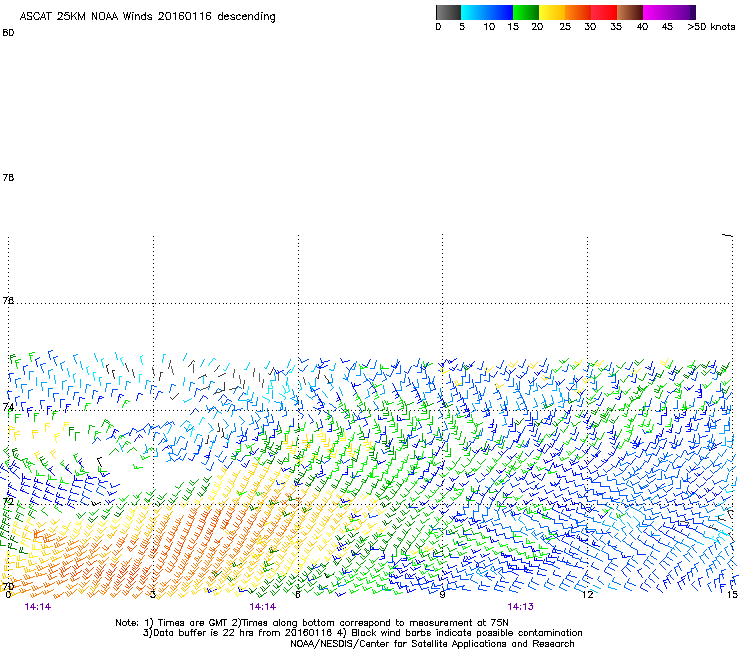The width and height of the screenshot is (740, 650).
Task: Click the "10" label under the color scale
Action: 489,27
